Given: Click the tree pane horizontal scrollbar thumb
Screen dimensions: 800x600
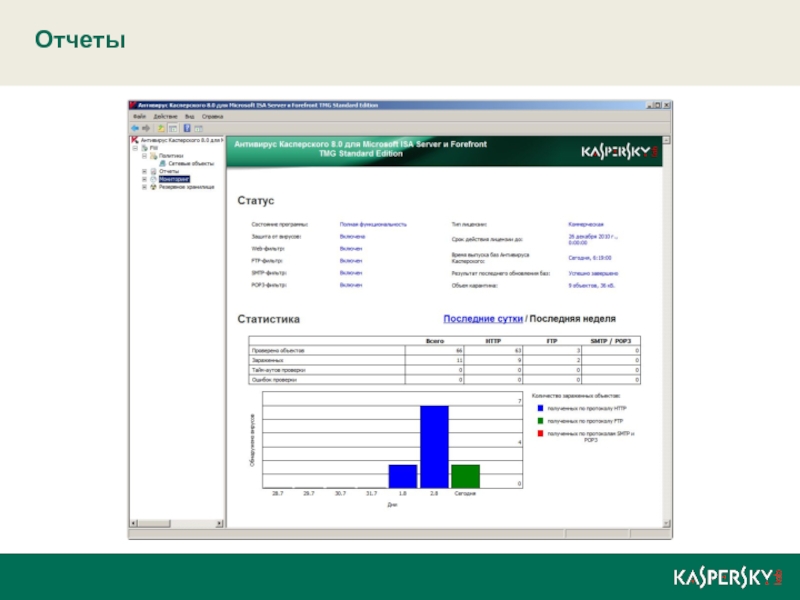Looking at the screenshot, I should coord(154,523).
